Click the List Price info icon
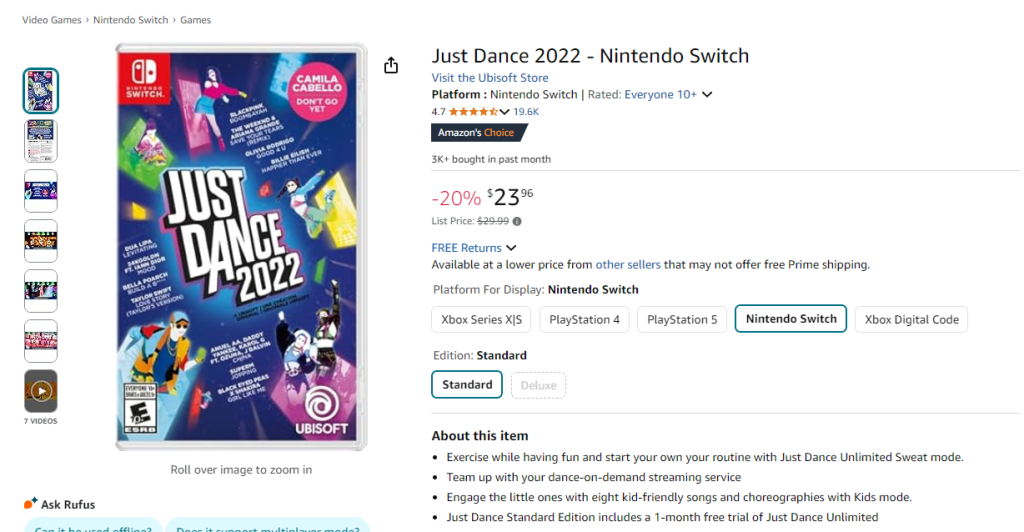 coord(517,222)
